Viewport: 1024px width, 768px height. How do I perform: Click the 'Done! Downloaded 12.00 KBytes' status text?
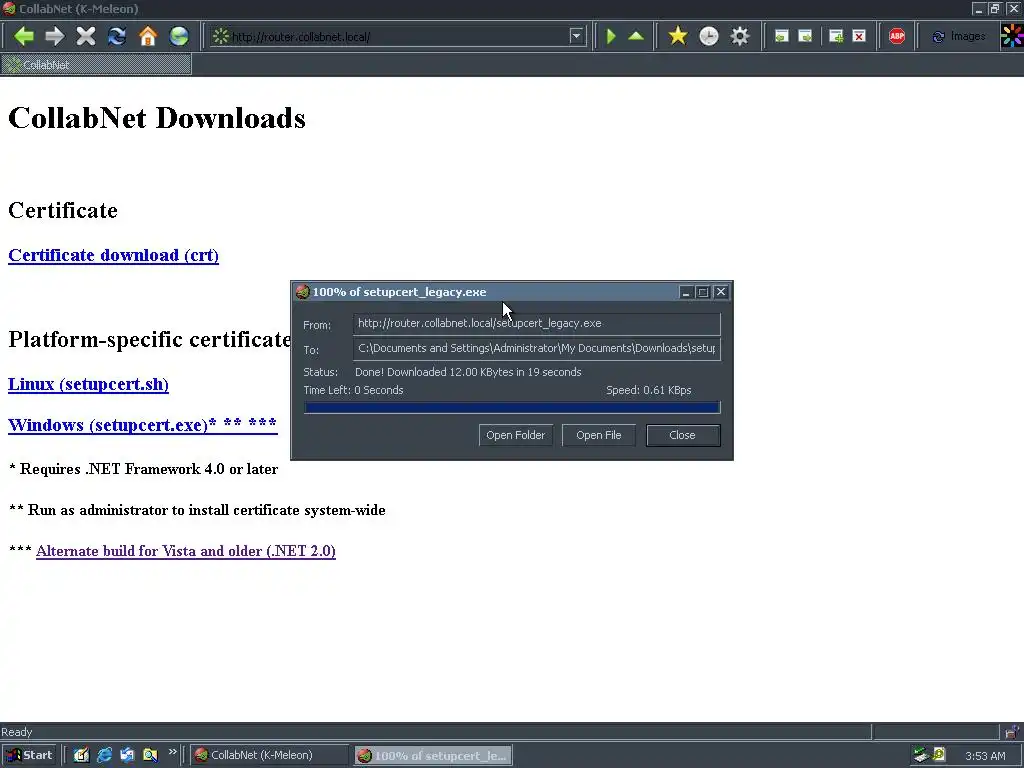[x=468, y=372]
